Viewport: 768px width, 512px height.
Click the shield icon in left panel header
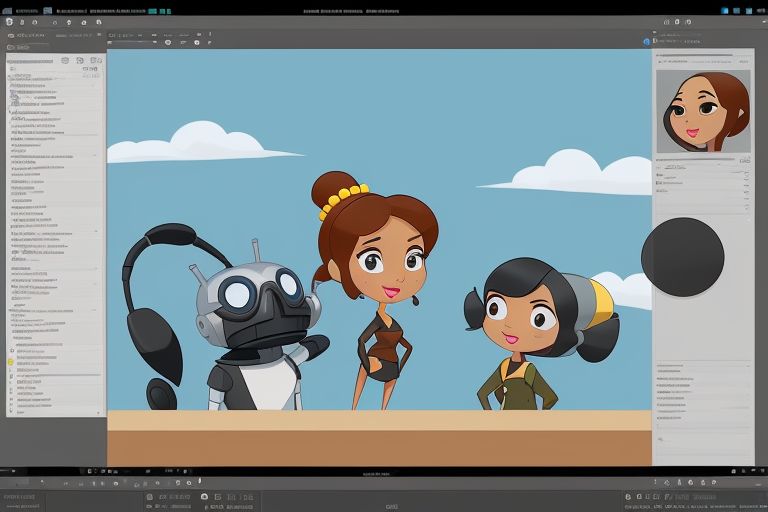point(65,60)
